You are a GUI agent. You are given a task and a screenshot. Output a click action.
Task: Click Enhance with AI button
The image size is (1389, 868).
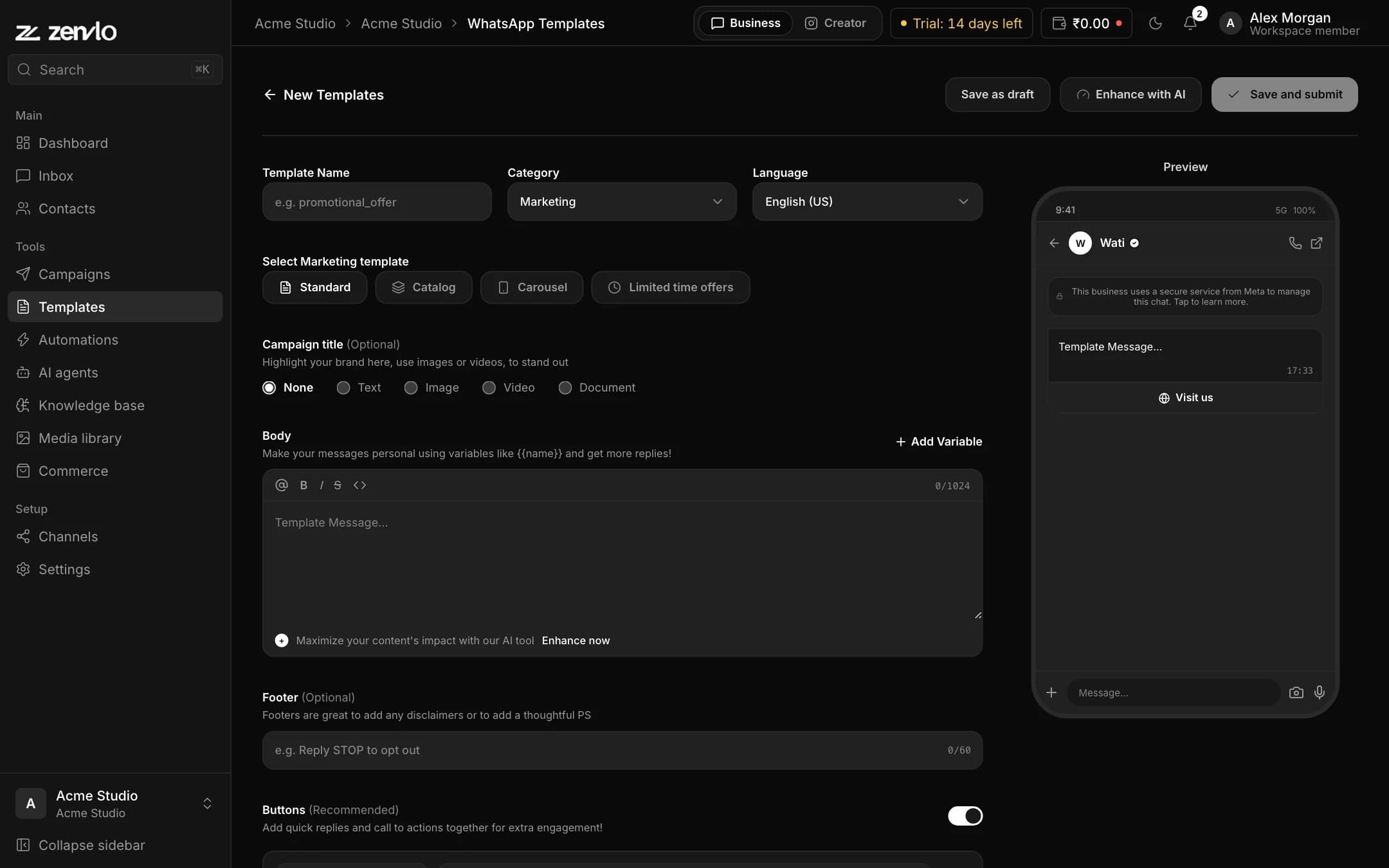coord(1130,95)
